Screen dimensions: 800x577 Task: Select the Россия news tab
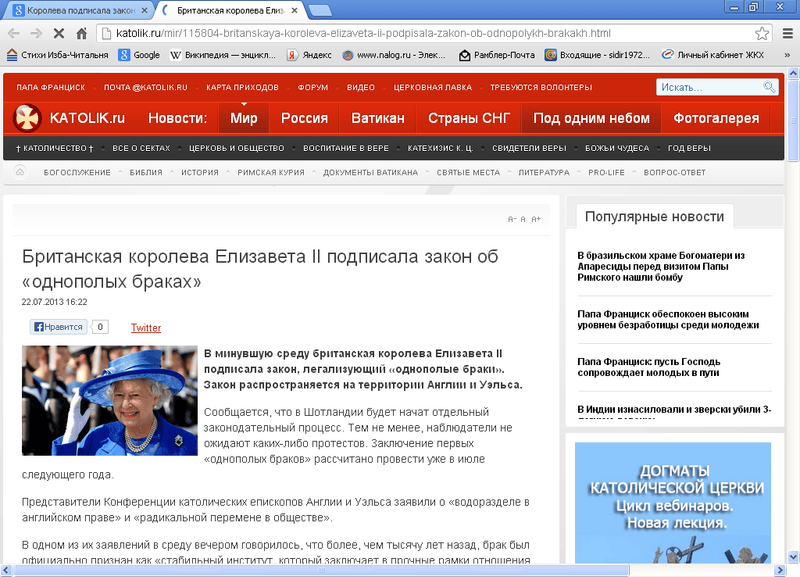pyautogui.click(x=304, y=118)
